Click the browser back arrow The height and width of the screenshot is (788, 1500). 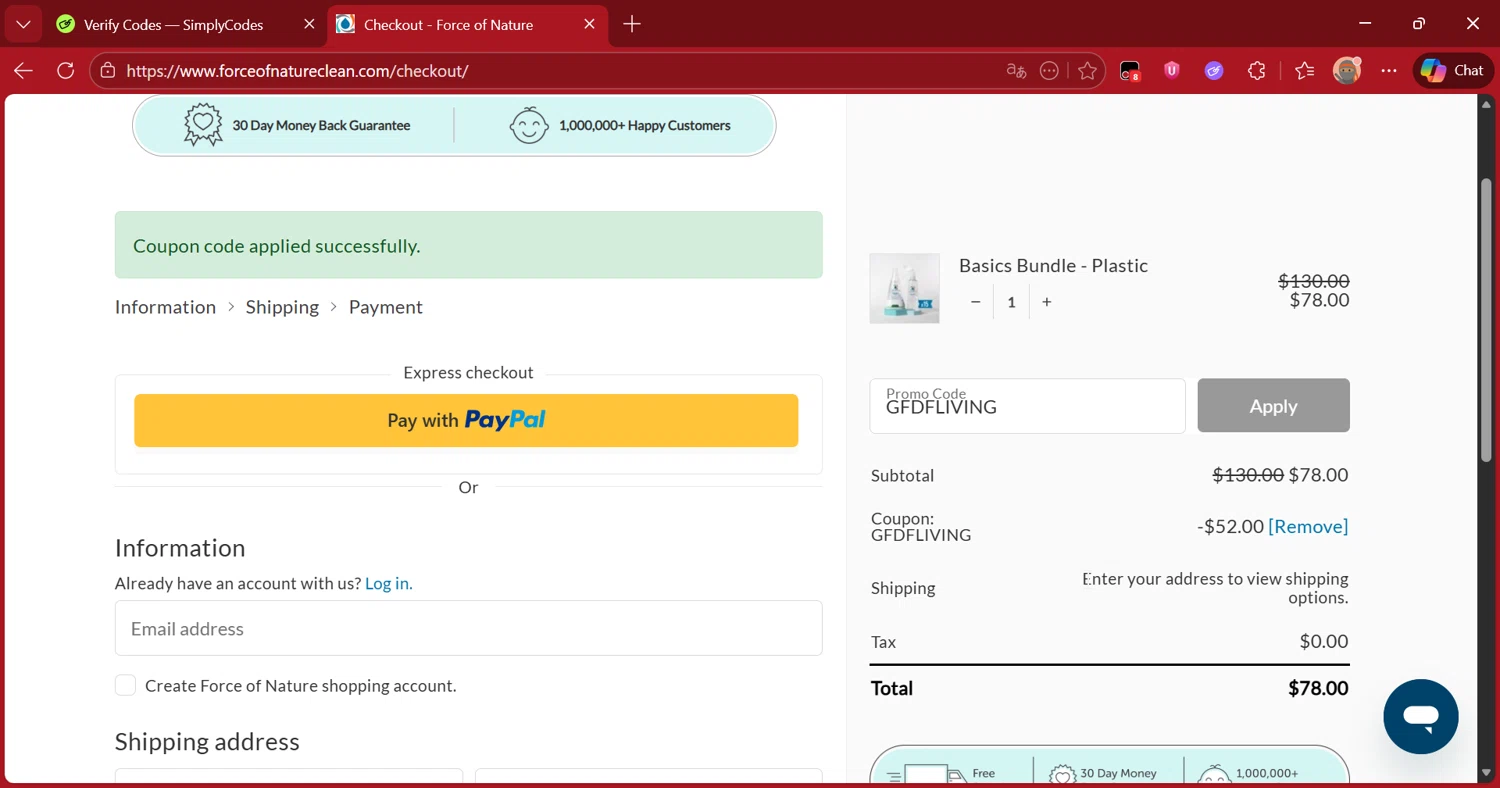pyautogui.click(x=23, y=71)
